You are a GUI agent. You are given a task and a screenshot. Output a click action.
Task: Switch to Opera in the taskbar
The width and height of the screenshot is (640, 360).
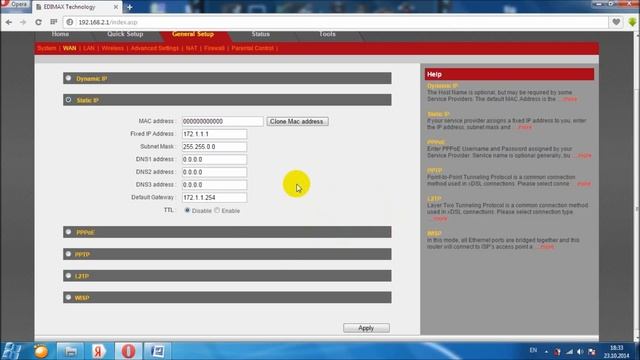(128, 351)
